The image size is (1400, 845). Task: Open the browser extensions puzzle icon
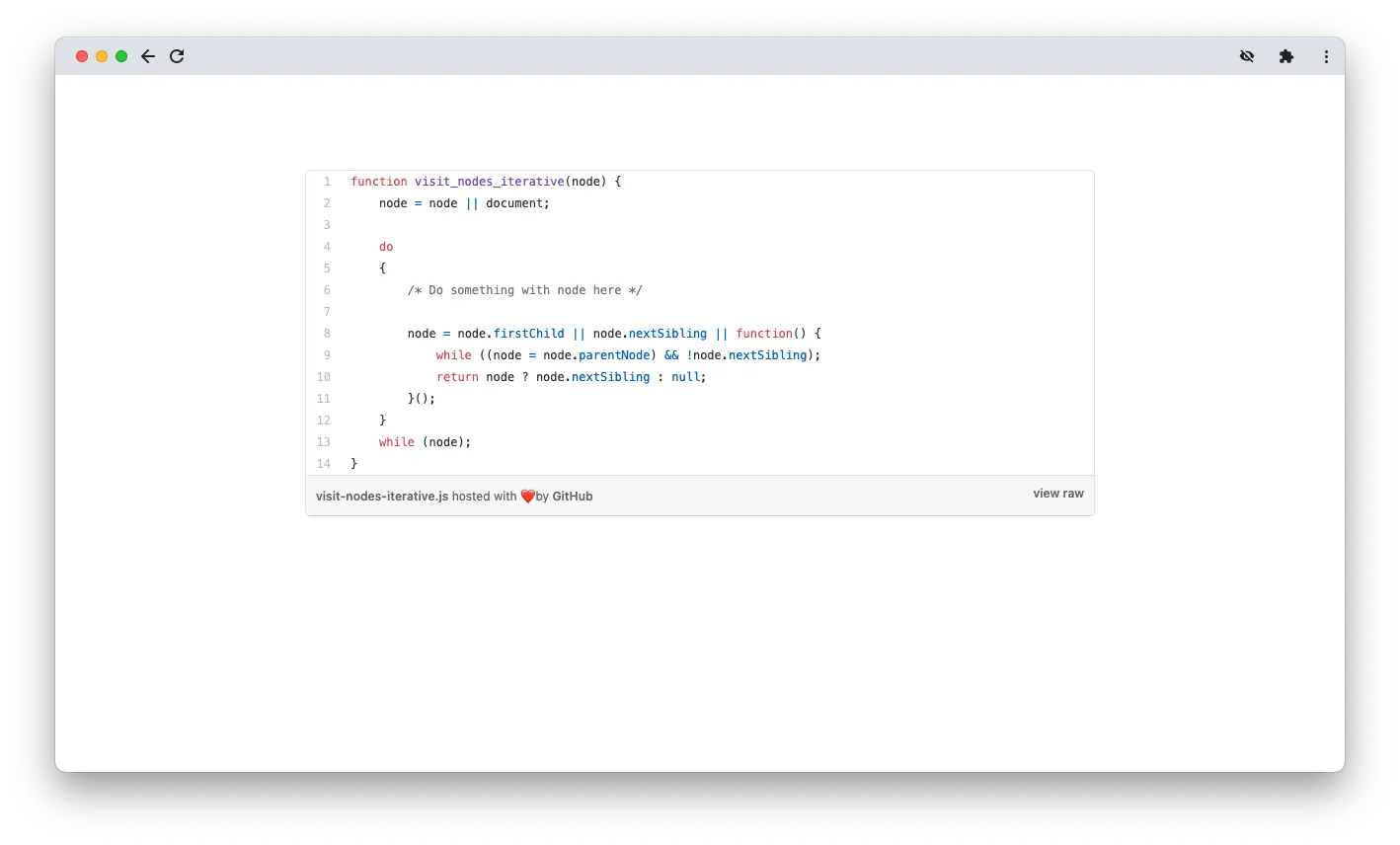[1286, 56]
